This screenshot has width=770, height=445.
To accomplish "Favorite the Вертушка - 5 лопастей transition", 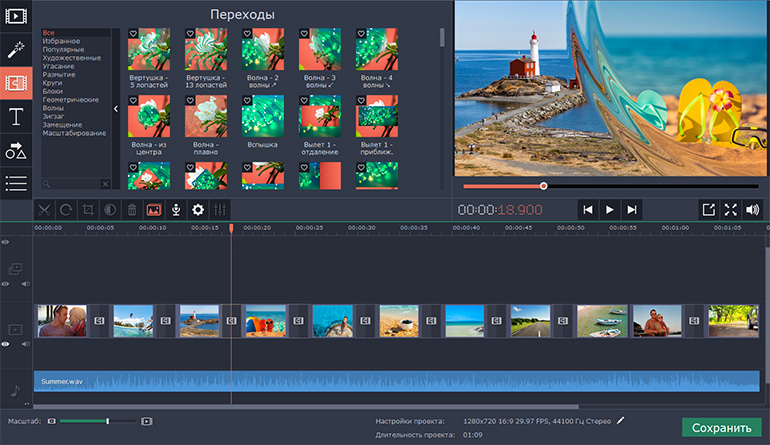I will tap(133, 33).
